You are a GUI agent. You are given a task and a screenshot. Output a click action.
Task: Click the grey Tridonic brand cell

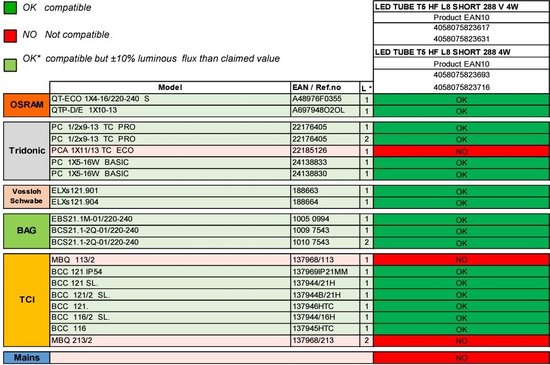coord(27,151)
